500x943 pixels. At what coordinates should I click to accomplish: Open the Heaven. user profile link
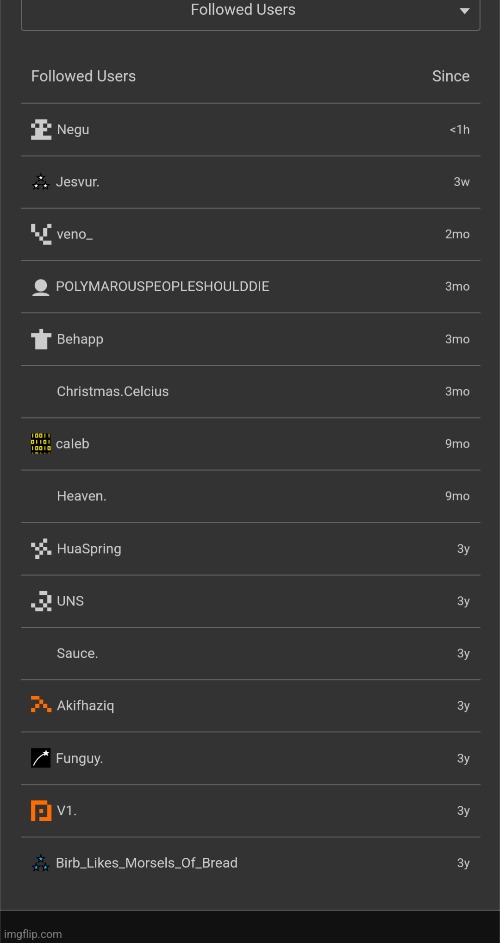(x=81, y=496)
